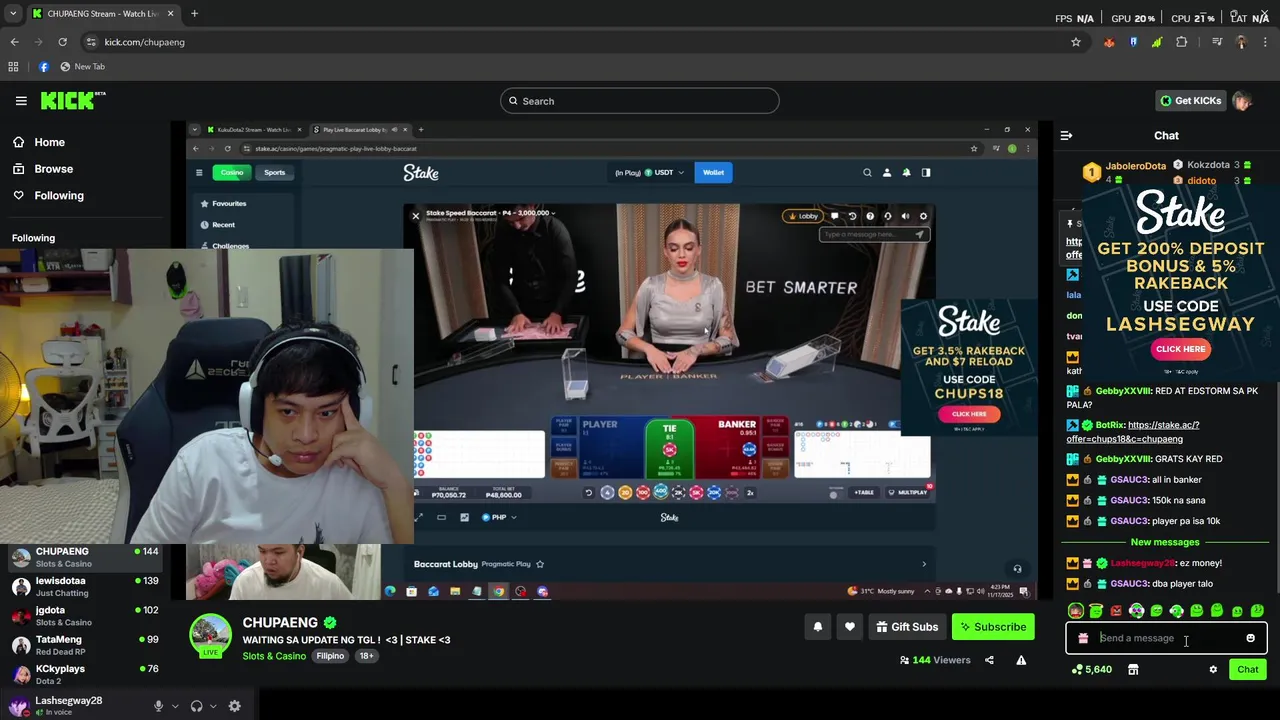Click CLICK HERE on Stake chat banner

pos(1180,349)
